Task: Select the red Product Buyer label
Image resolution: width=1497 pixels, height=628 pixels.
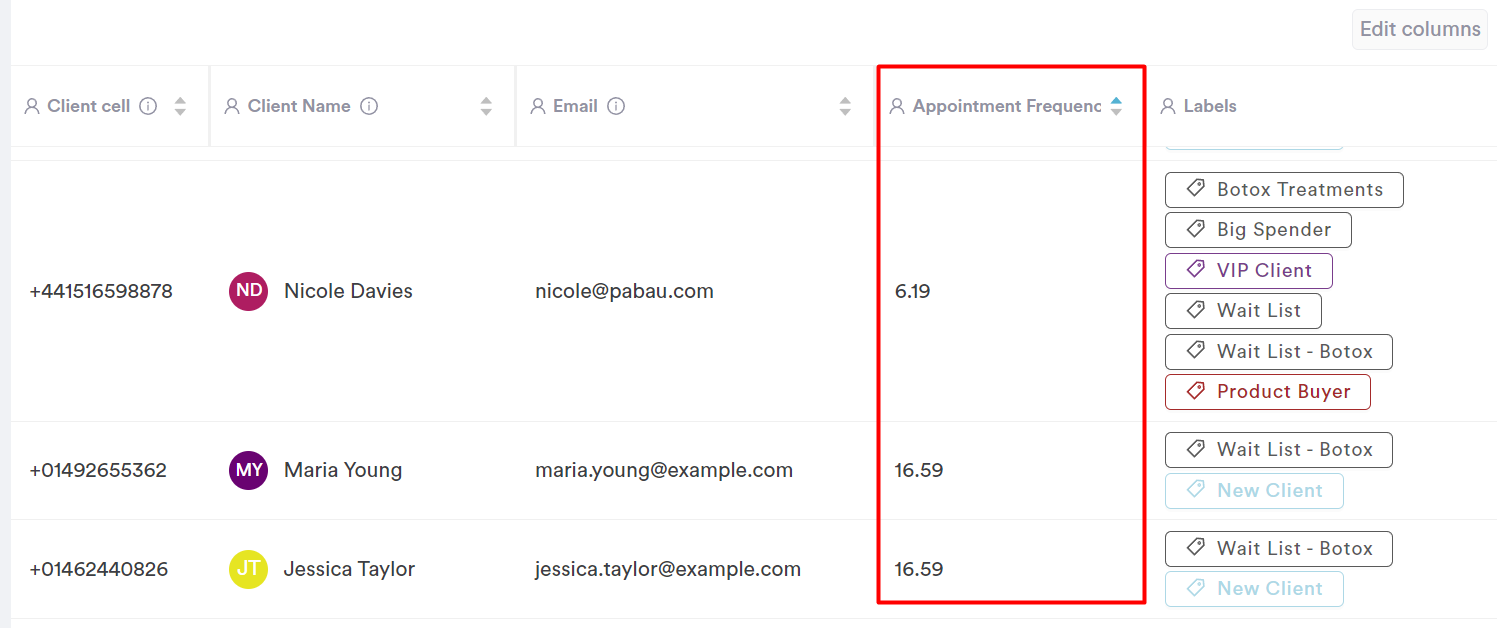Action: (x=1267, y=392)
